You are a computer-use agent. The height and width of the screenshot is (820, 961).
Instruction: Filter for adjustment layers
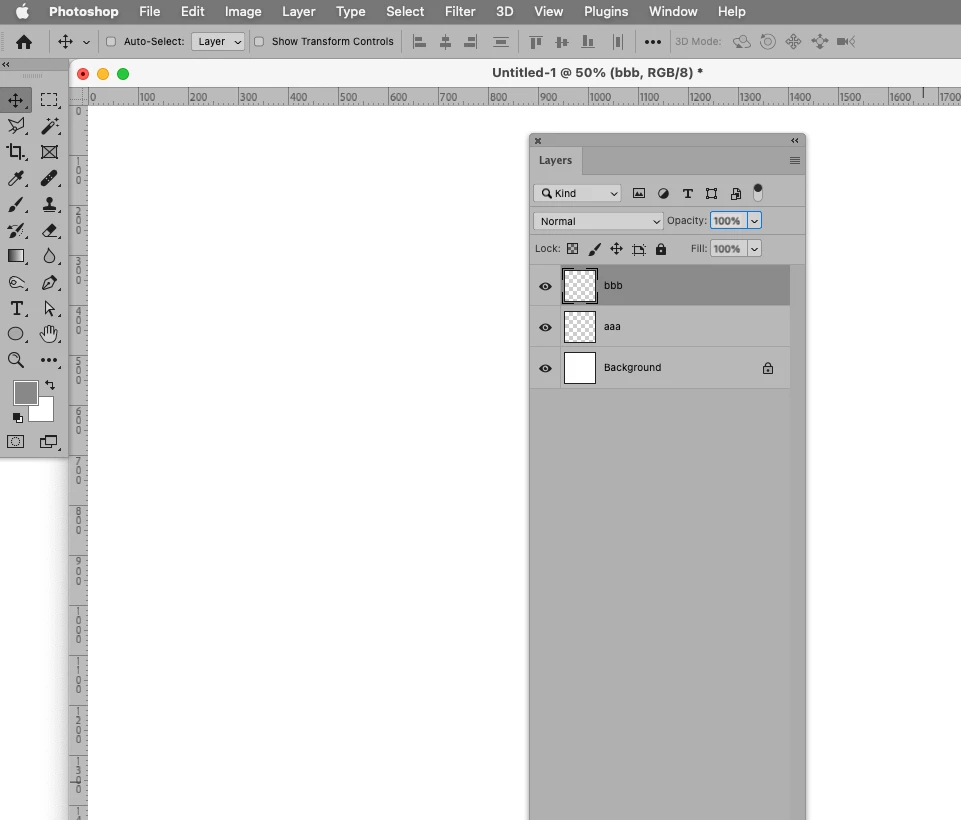pos(663,194)
